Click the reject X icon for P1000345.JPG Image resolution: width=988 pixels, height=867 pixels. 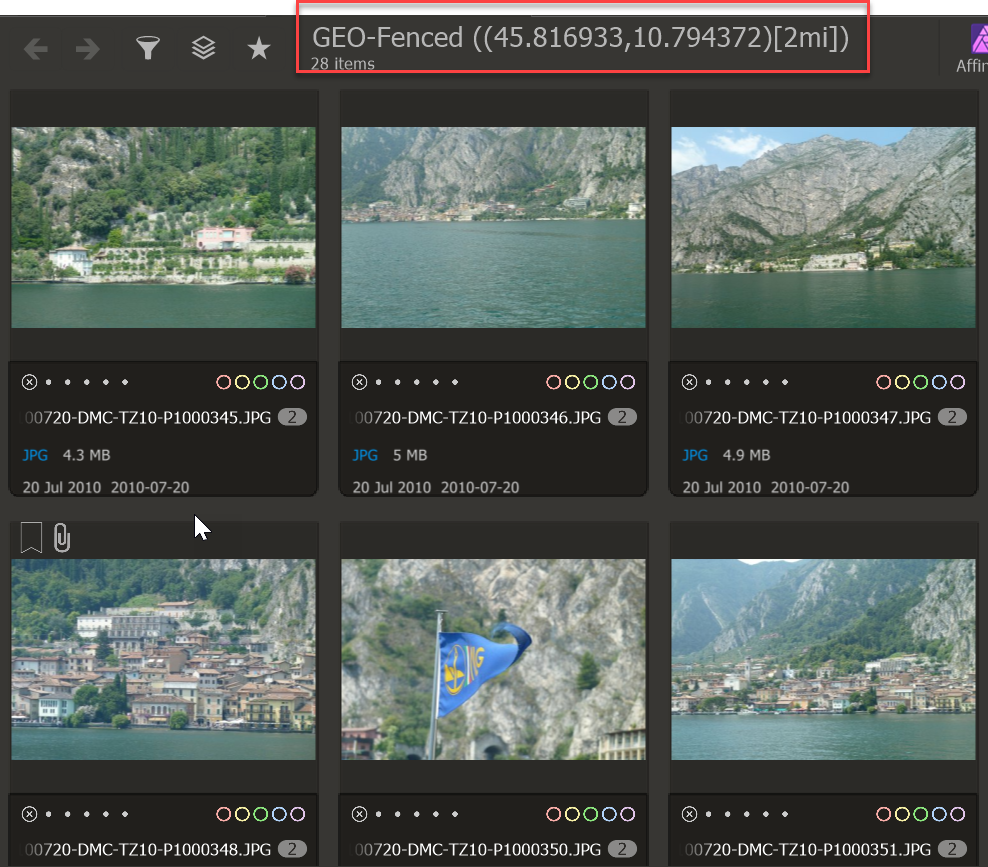point(30,382)
